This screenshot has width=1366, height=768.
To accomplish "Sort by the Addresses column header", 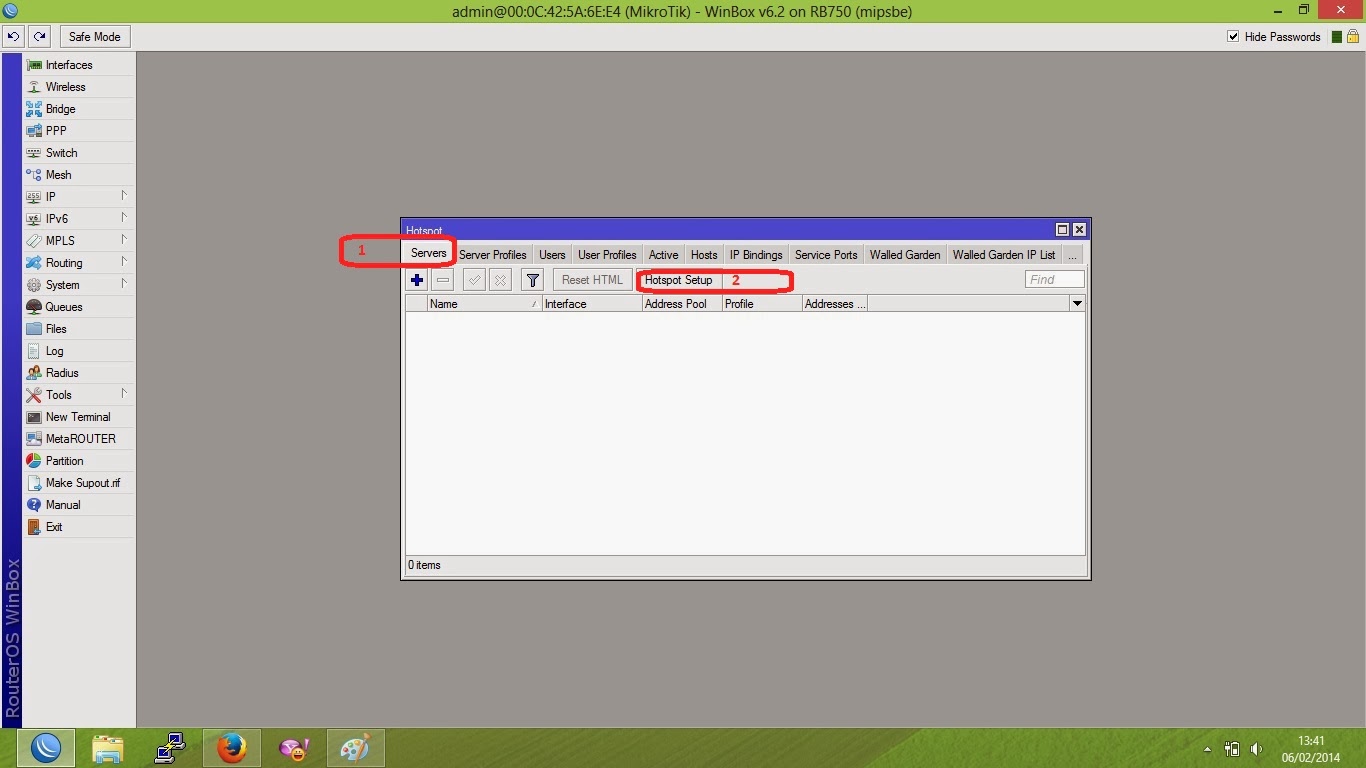I will 835,304.
